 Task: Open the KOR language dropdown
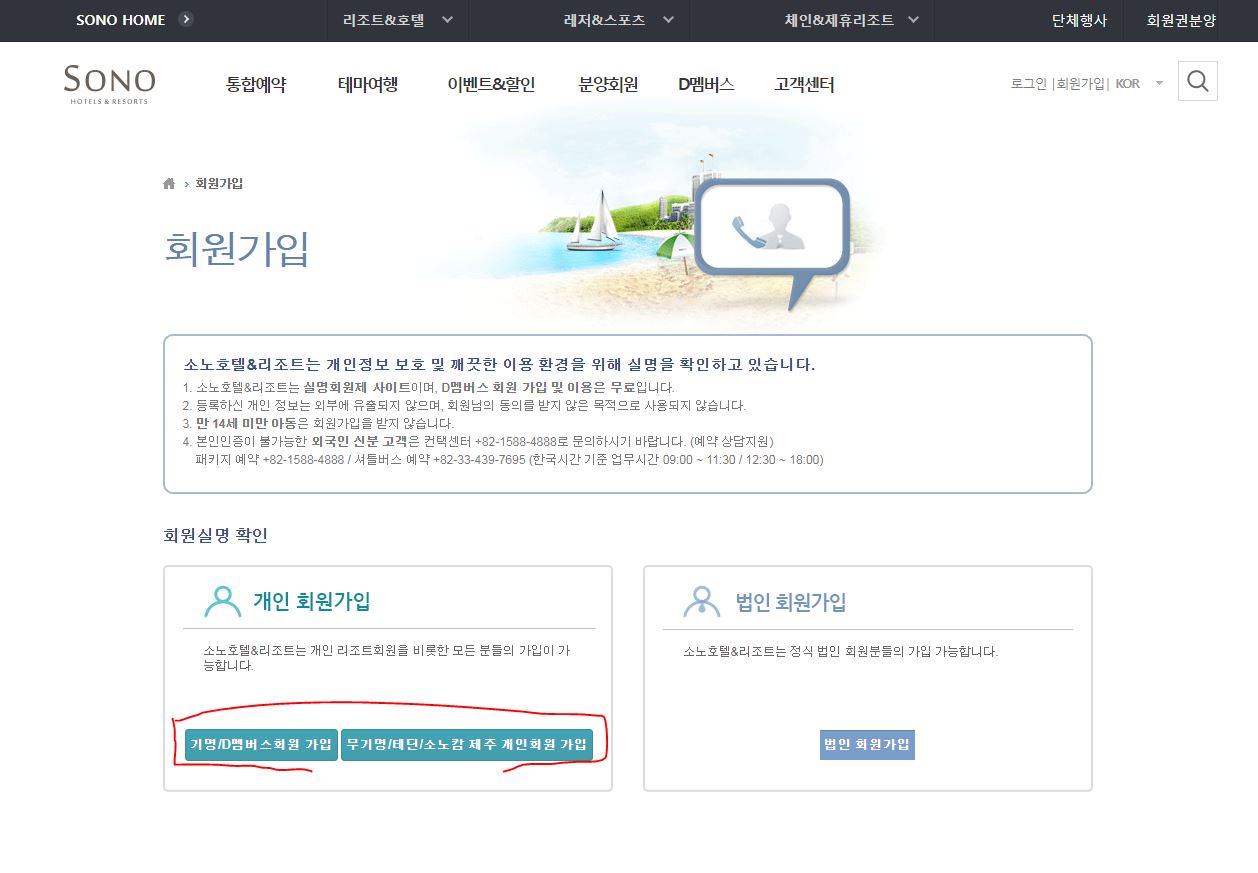tap(1139, 84)
